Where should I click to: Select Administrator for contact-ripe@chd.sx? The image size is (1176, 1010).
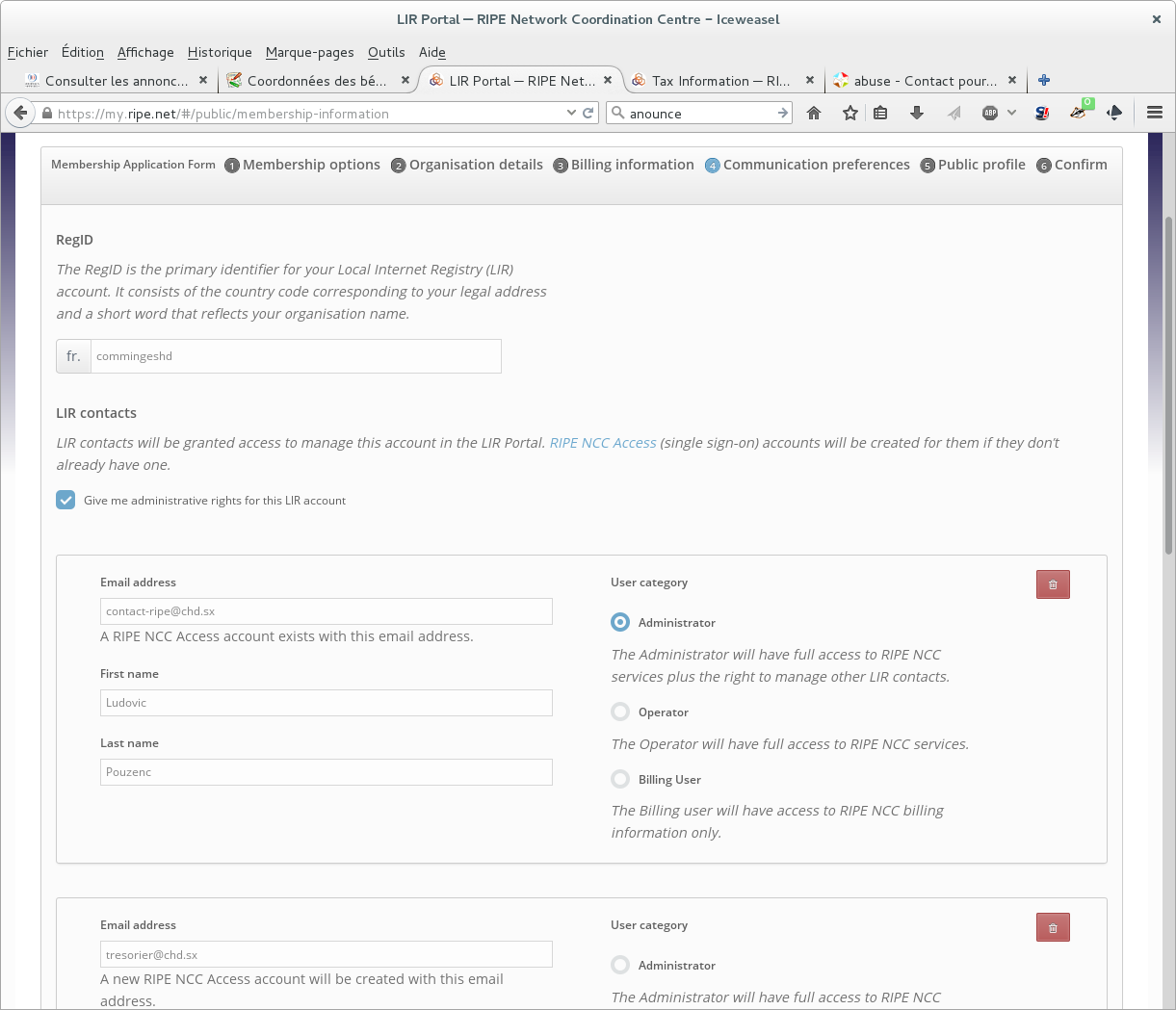[620, 622]
